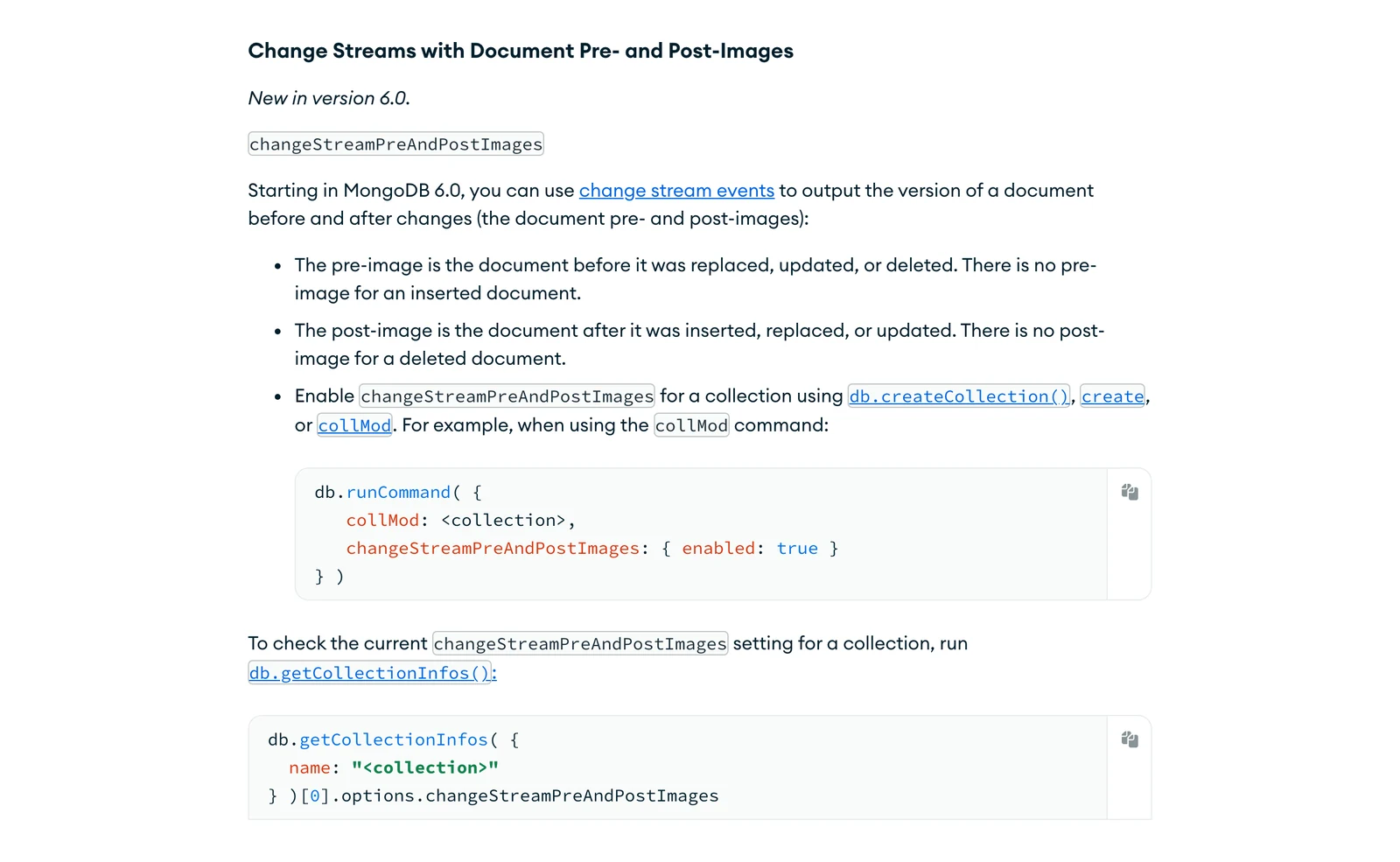Open the collMod link in bullet list
This screenshot has width=1400, height=862.
pyautogui.click(x=353, y=425)
